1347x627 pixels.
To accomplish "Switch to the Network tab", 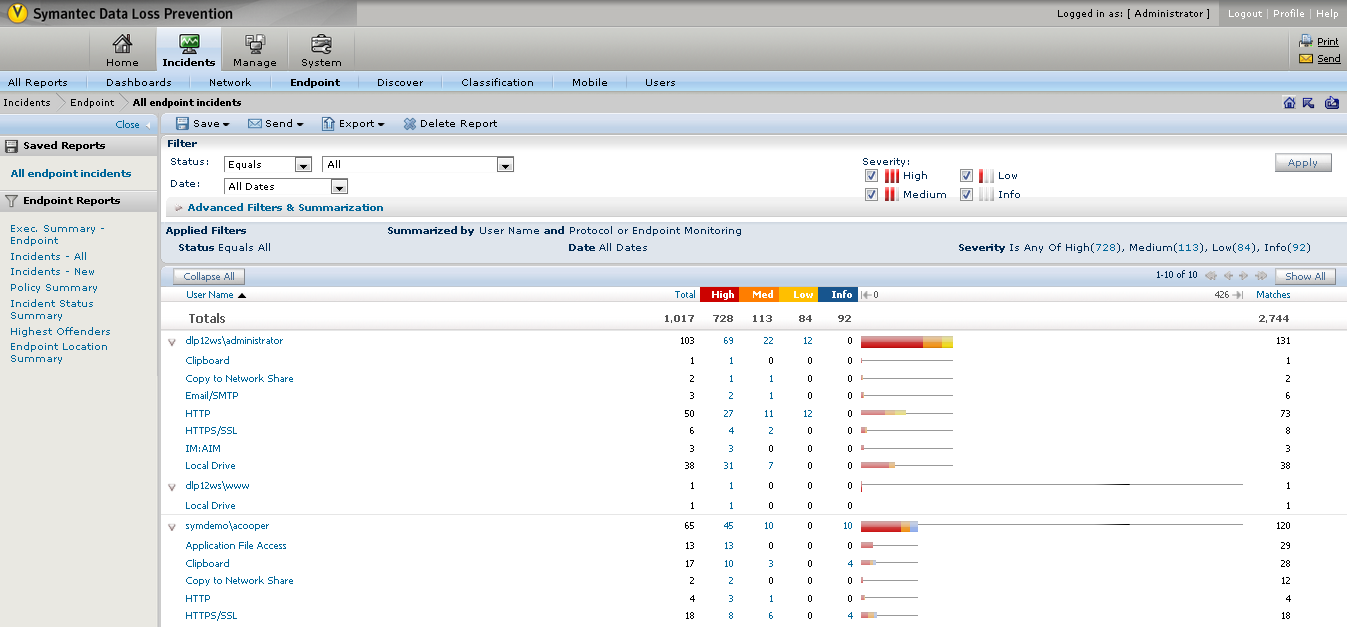I will pos(230,83).
